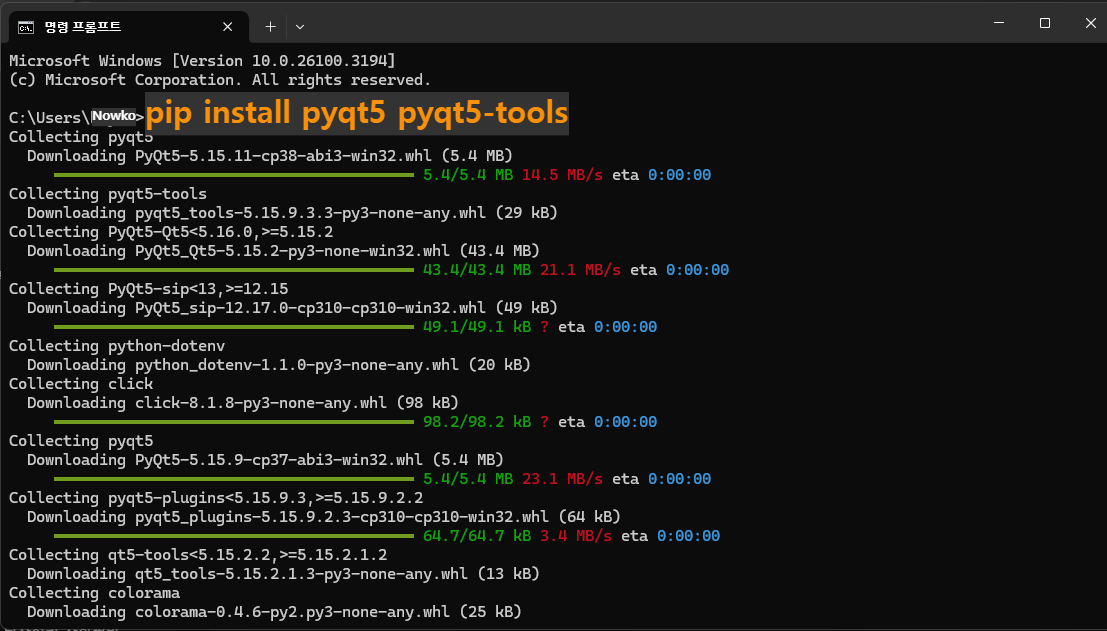Close the terminal window
The width and height of the screenshot is (1107, 631).
coord(1090,23)
